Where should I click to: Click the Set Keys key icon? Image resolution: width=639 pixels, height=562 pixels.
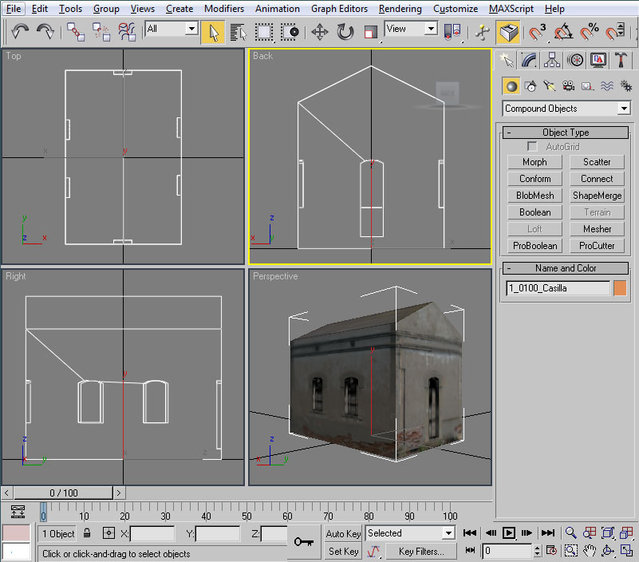(x=303, y=541)
